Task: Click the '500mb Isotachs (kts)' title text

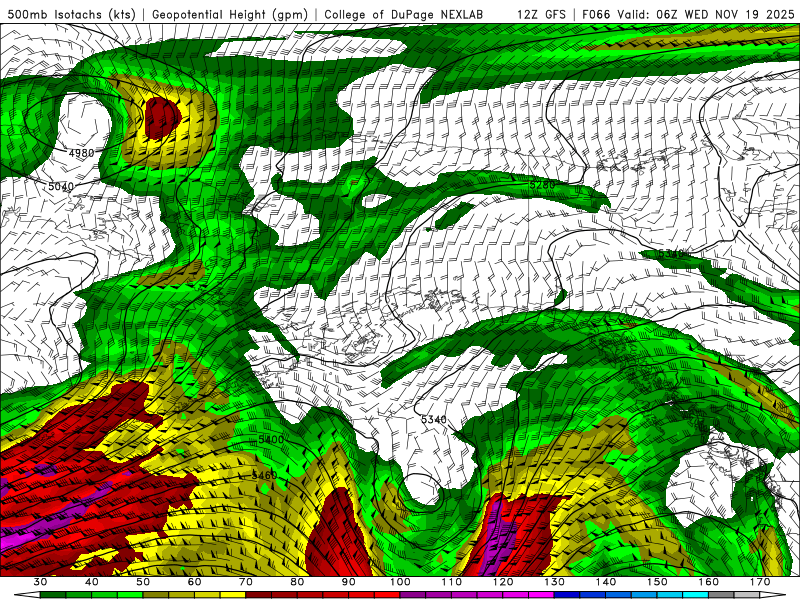Action: [x=72, y=14]
